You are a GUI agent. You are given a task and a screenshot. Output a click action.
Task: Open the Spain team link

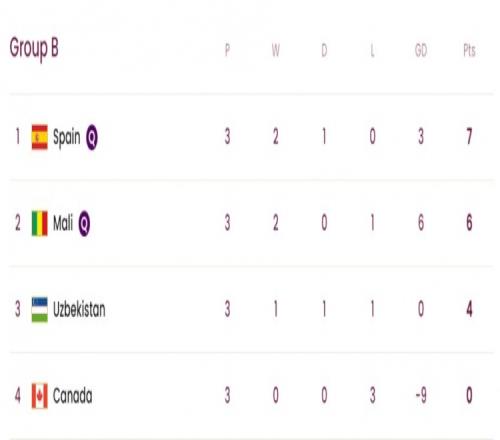[x=67, y=137]
